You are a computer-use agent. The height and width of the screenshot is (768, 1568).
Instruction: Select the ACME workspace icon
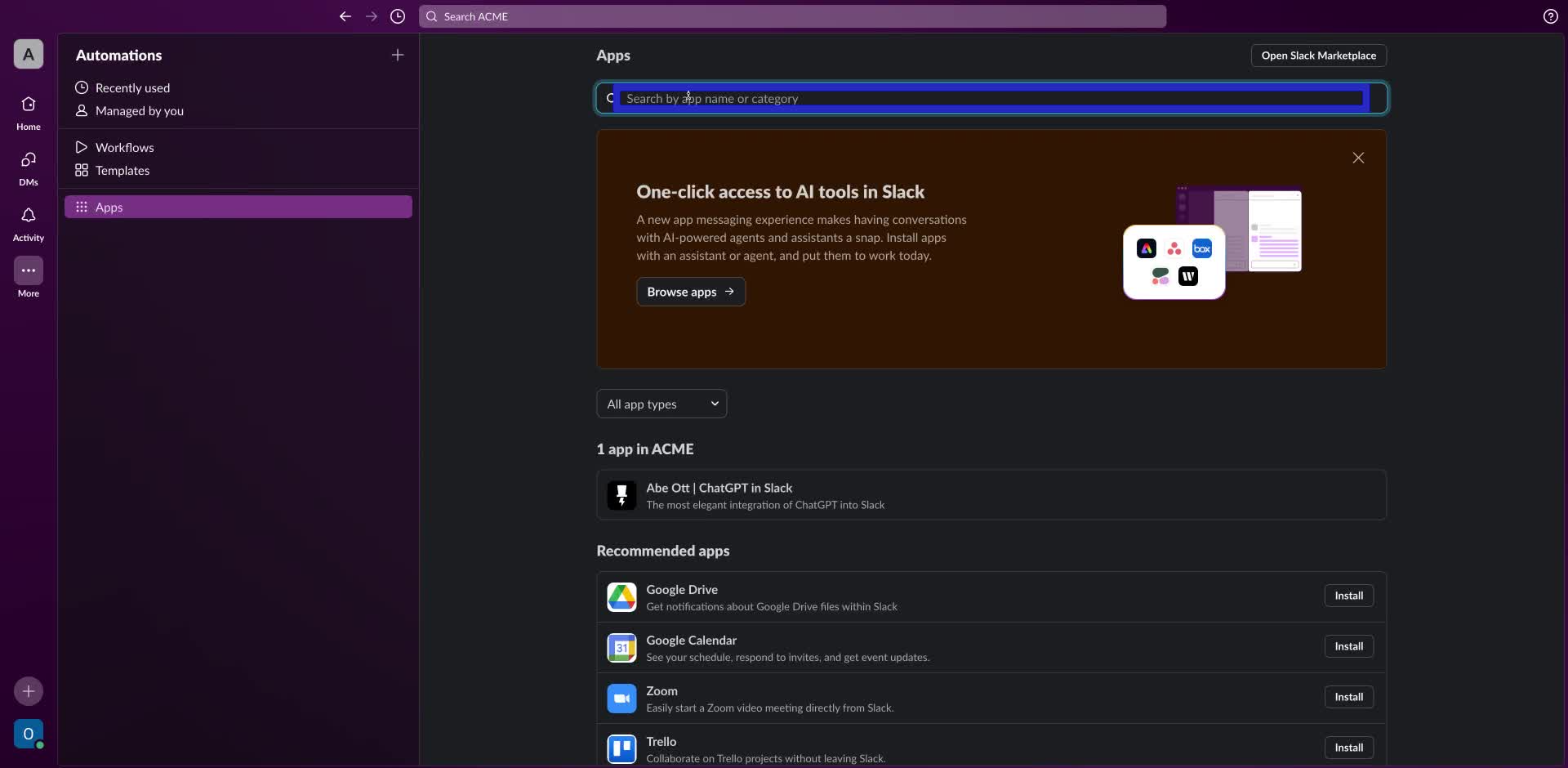tap(28, 55)
